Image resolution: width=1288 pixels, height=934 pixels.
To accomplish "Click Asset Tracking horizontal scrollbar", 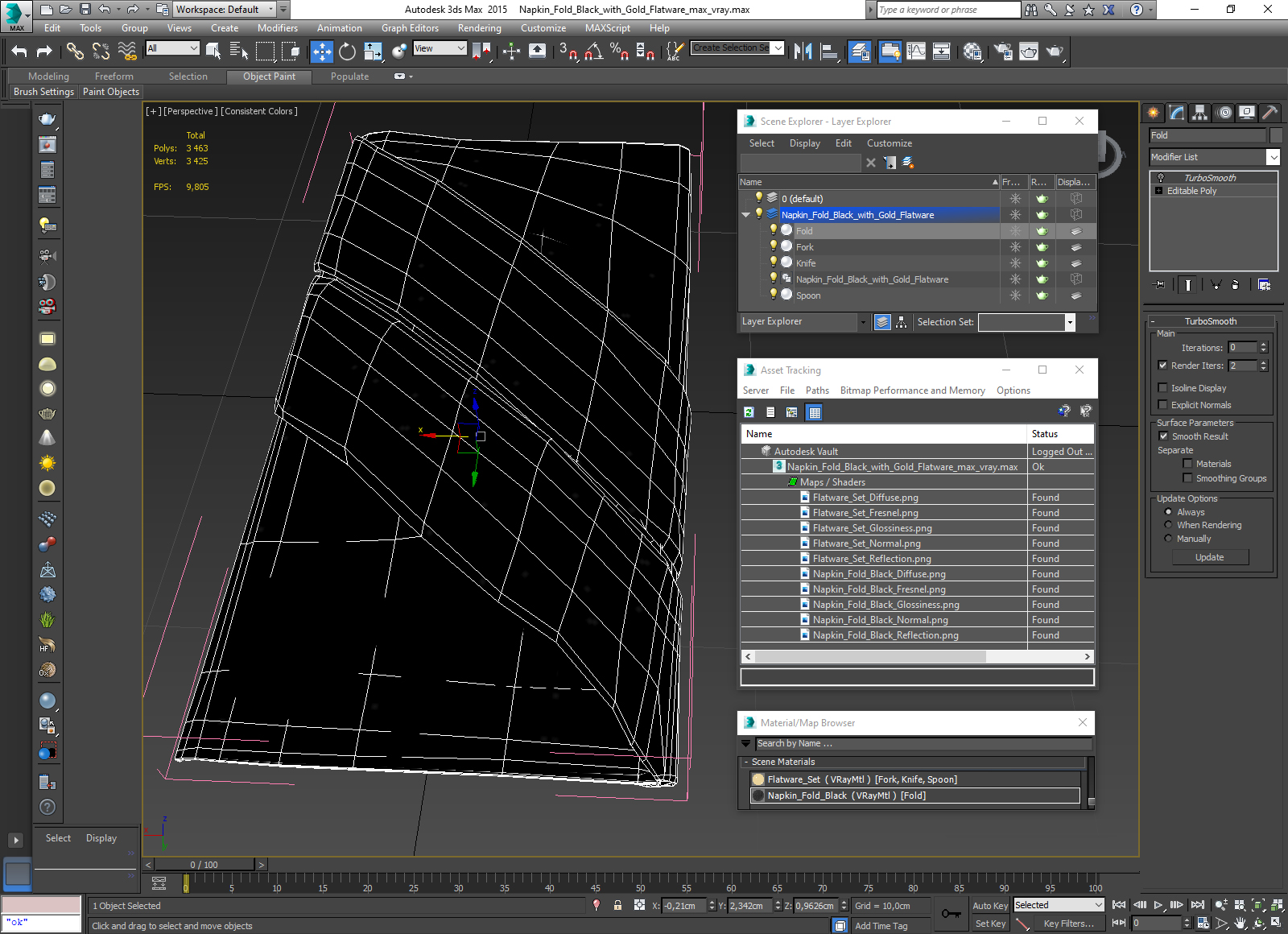I will coord(870,657).
